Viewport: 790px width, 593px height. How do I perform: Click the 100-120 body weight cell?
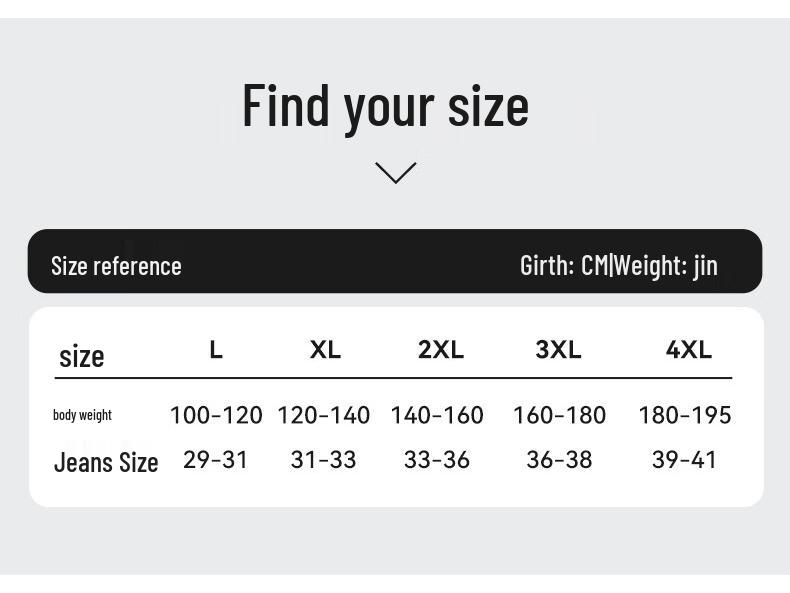(x=216, y=415)
